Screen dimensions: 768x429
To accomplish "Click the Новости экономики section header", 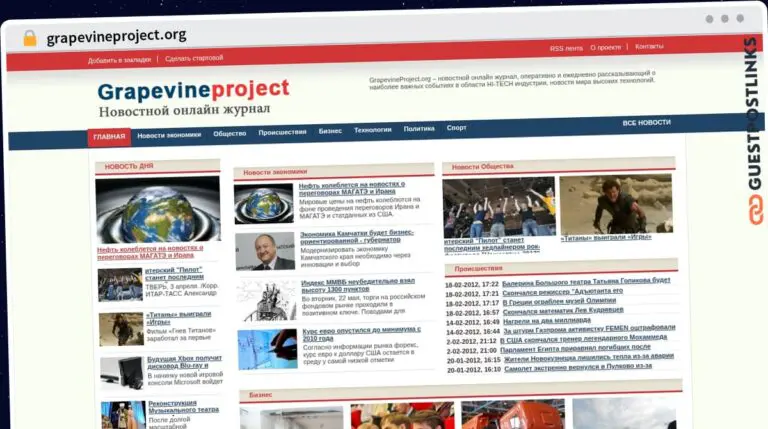I will (x=334, y=171).
